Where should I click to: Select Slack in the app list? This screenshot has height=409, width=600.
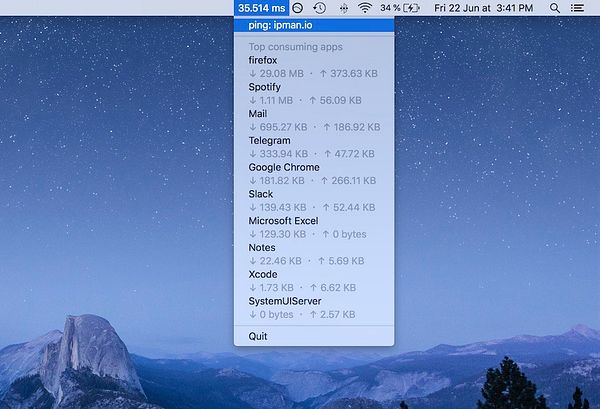pos(261,194)
